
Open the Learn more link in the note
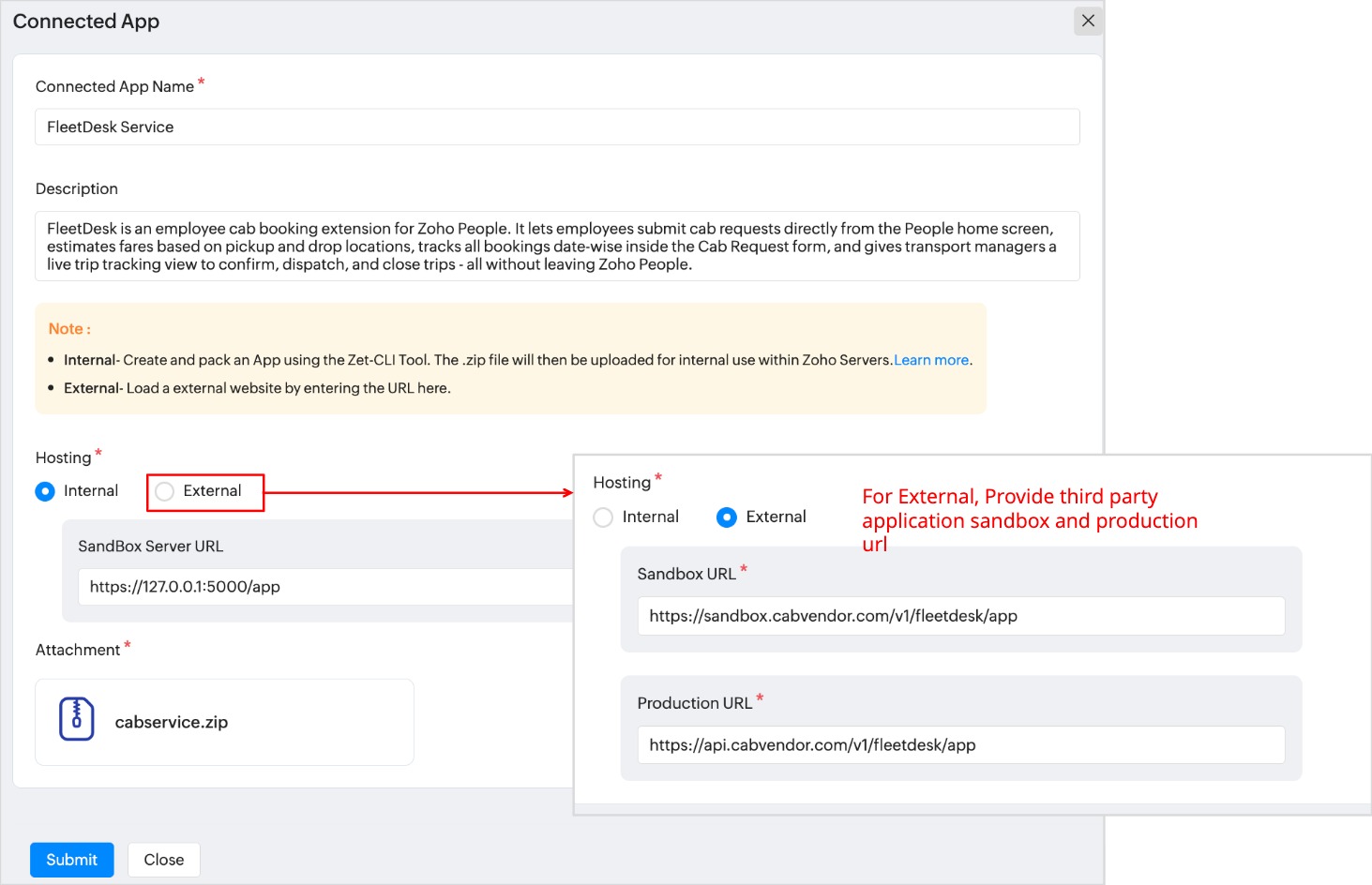[931, 360]
